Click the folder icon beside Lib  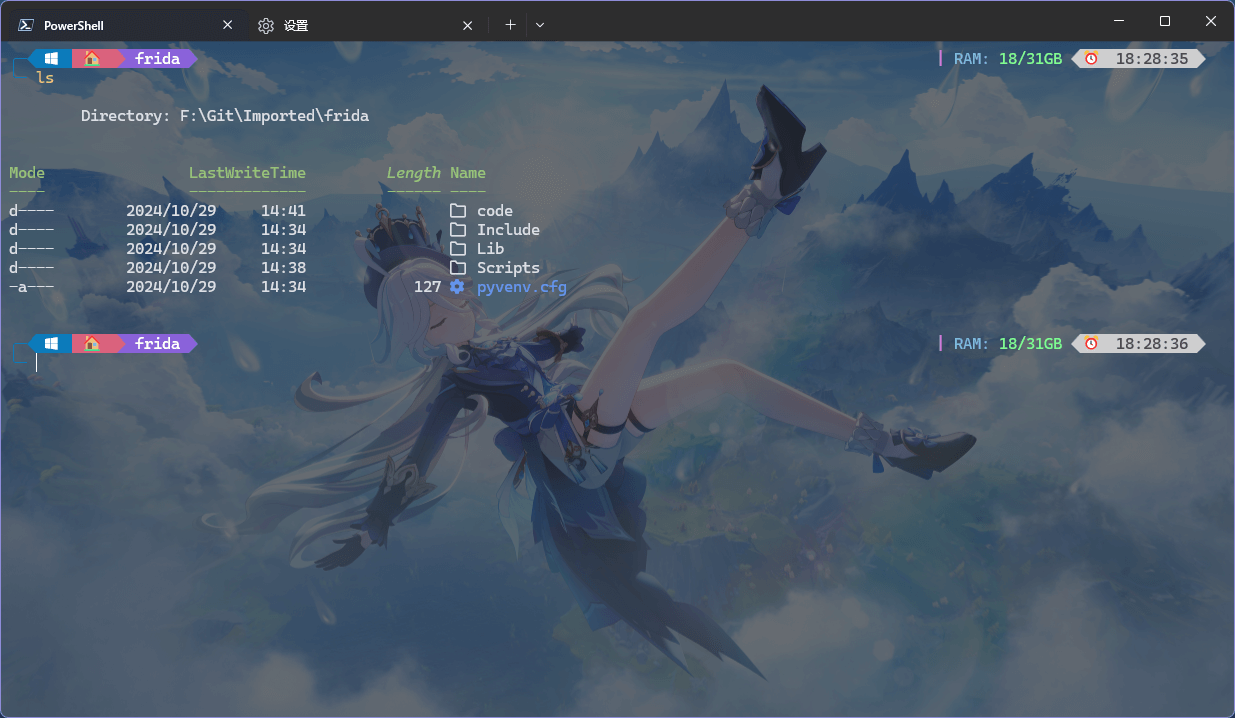[x=458, y=249]
